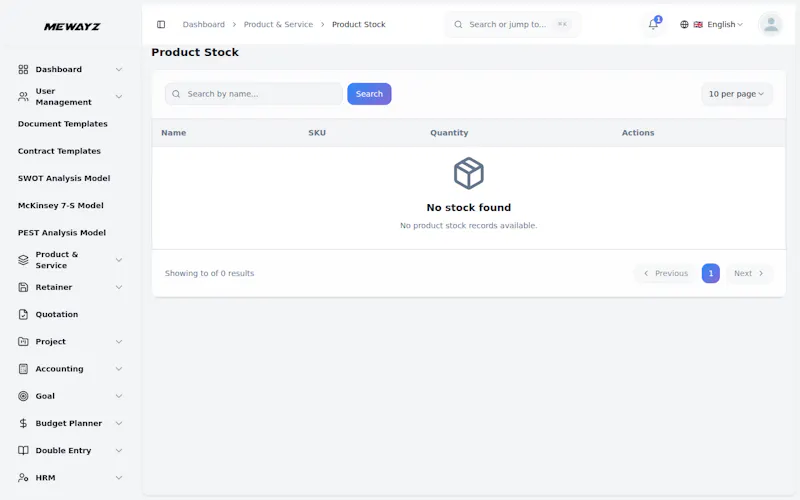Click the Retainer icon in sidebar
The width and height of the screenshot is (800, 500).
click(x=23, y=287)
